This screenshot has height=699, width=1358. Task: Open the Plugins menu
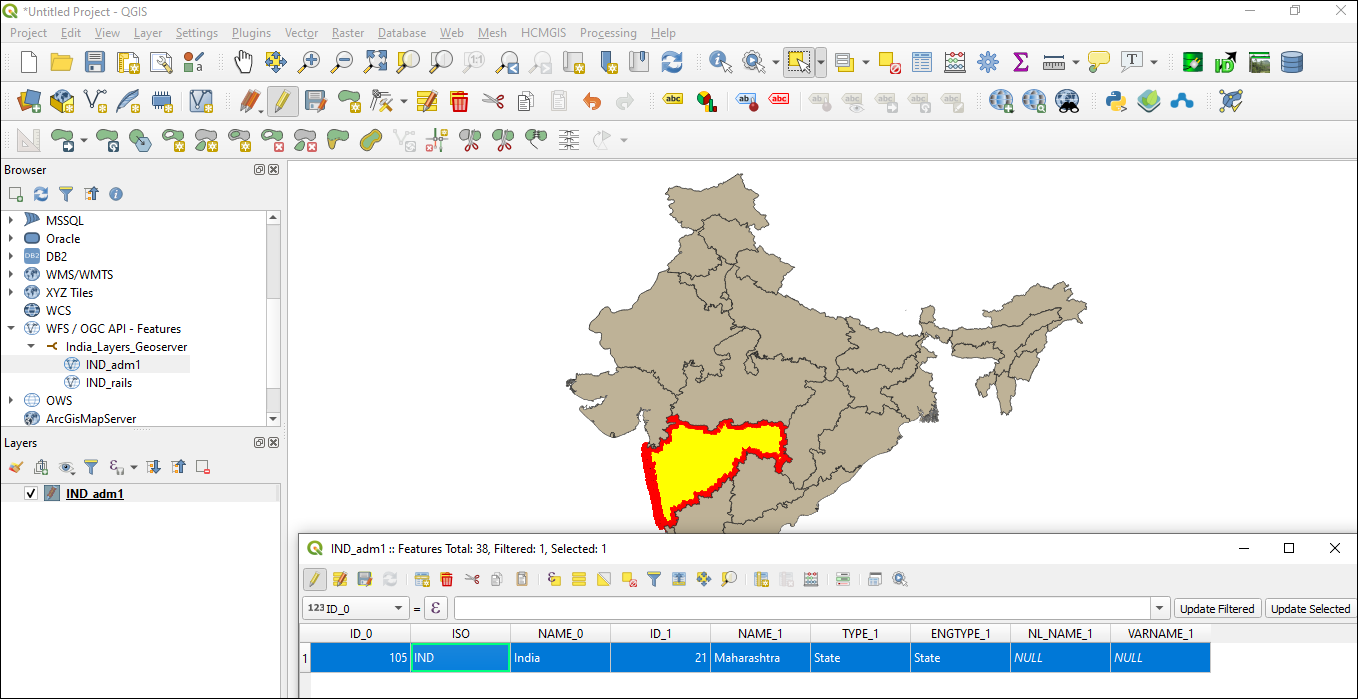coord(251,33)
